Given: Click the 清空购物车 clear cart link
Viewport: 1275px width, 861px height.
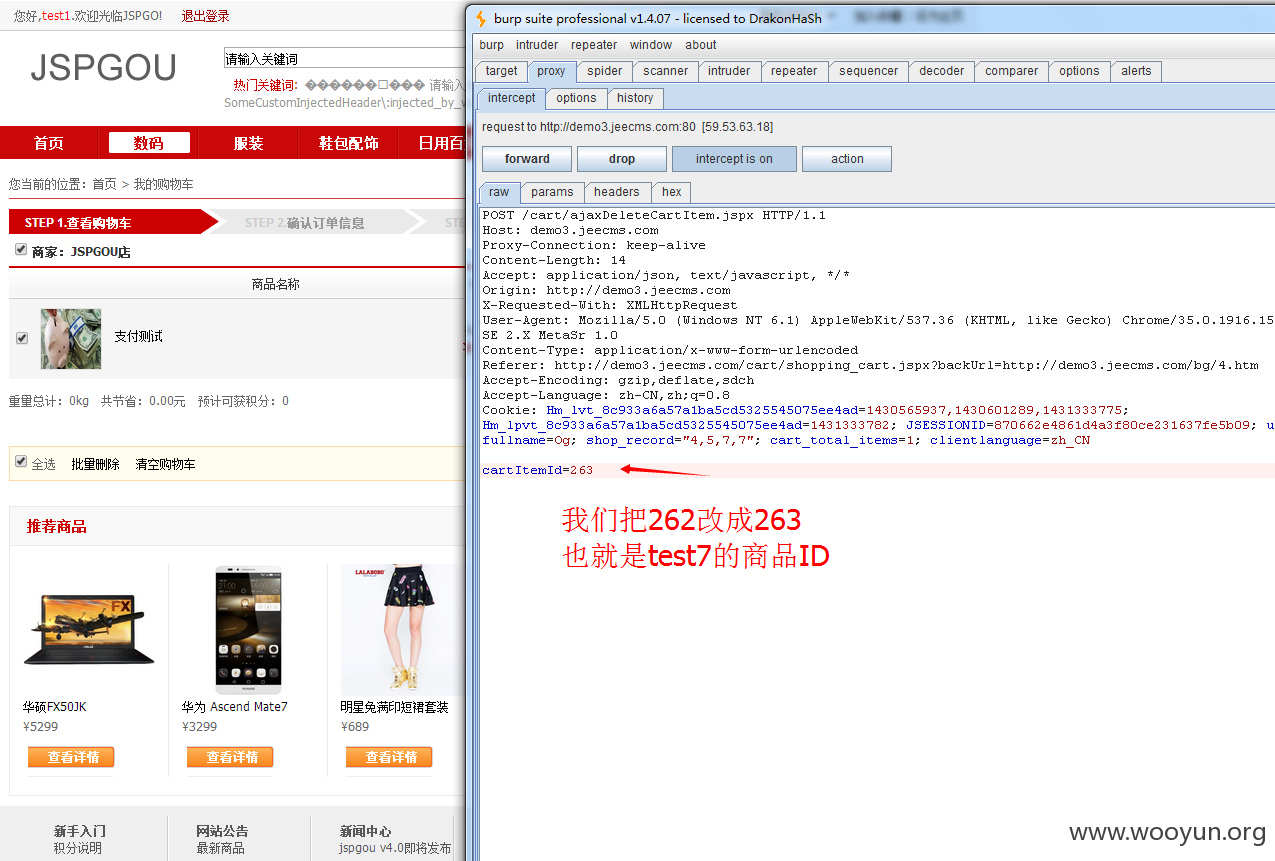Looking at the screenshot, I should [x=166, y=464].
